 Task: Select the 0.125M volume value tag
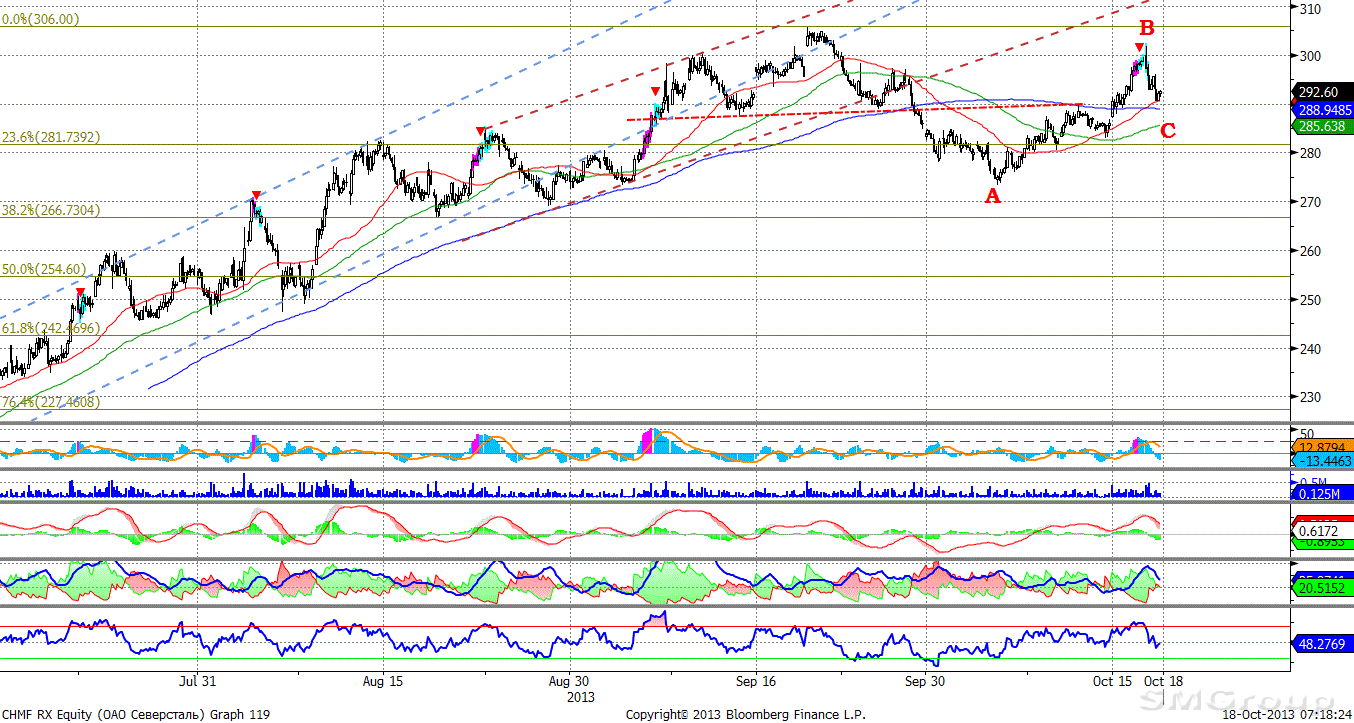tap(1320, 493)
